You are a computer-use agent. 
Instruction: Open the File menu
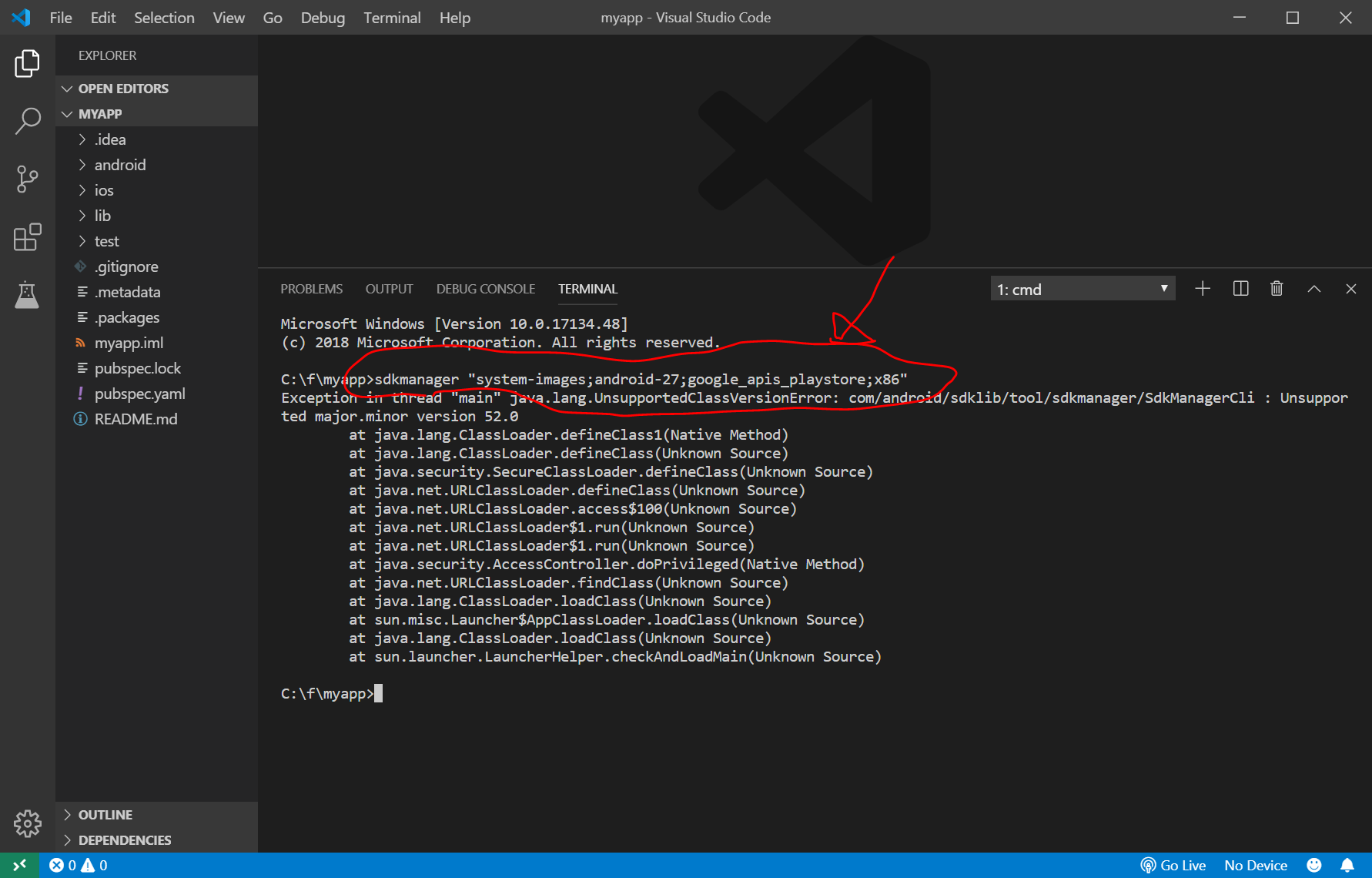[61, 18]
